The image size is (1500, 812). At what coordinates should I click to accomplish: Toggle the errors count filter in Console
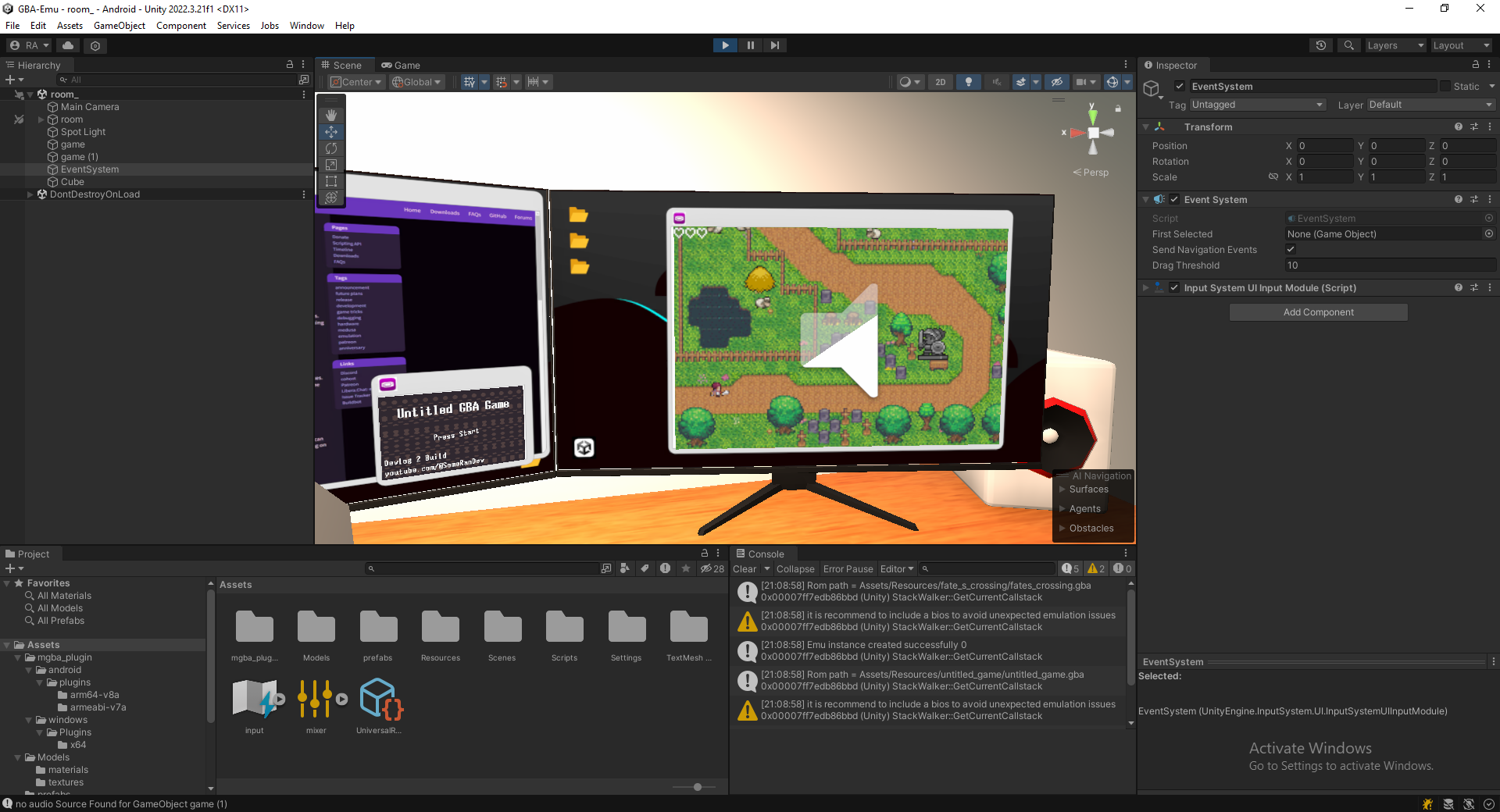[x=1122, y=569]
